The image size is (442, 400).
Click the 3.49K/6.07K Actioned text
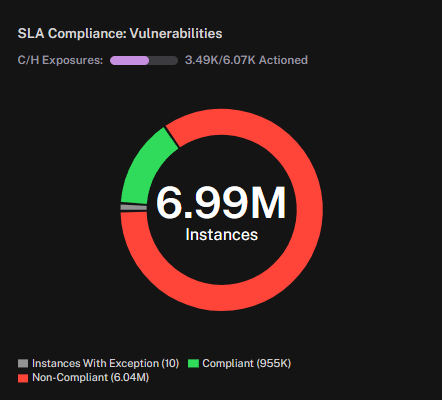pos(246,60)
